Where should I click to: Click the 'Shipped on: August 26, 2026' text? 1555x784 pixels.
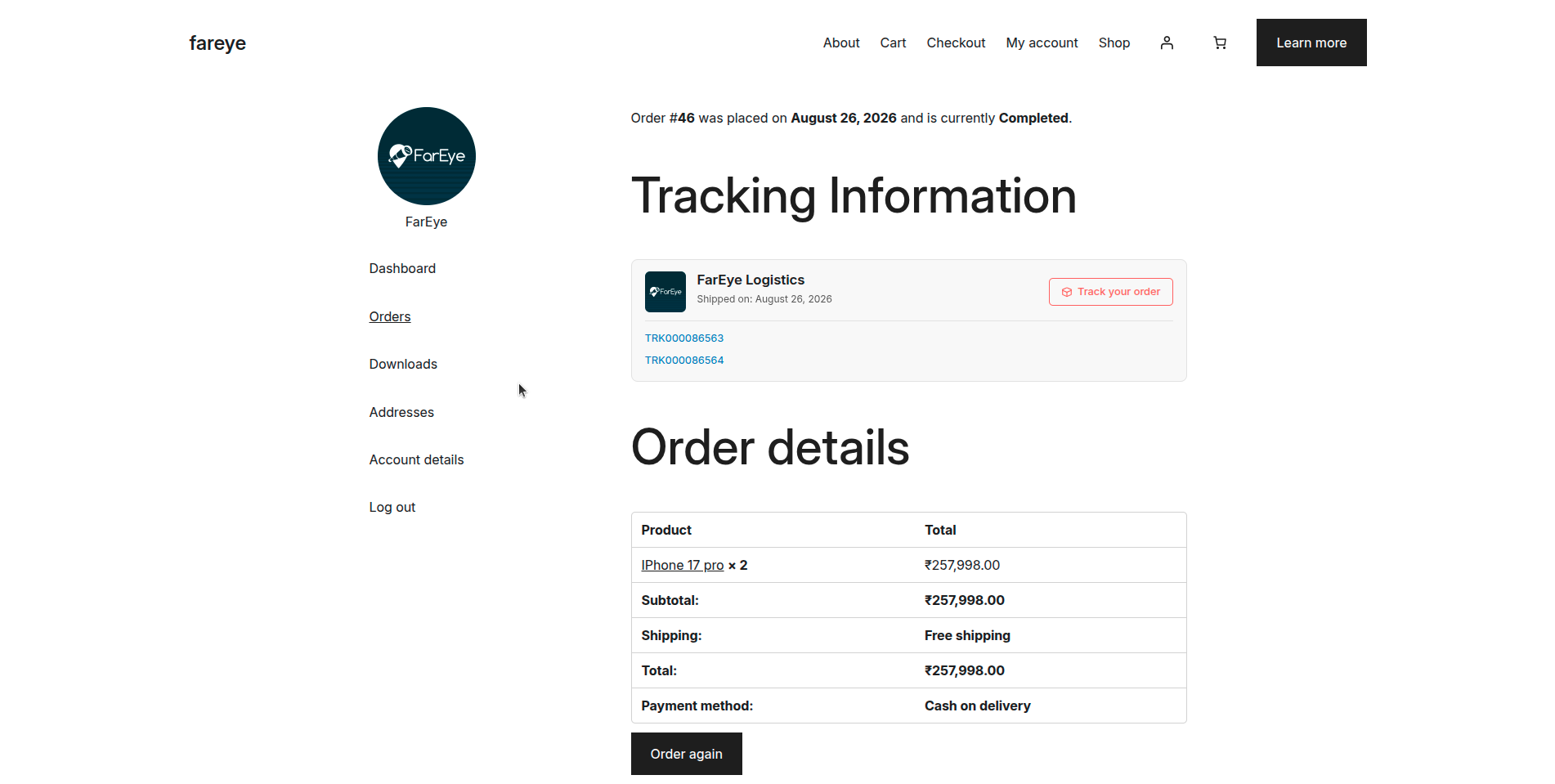pos(764,299)
